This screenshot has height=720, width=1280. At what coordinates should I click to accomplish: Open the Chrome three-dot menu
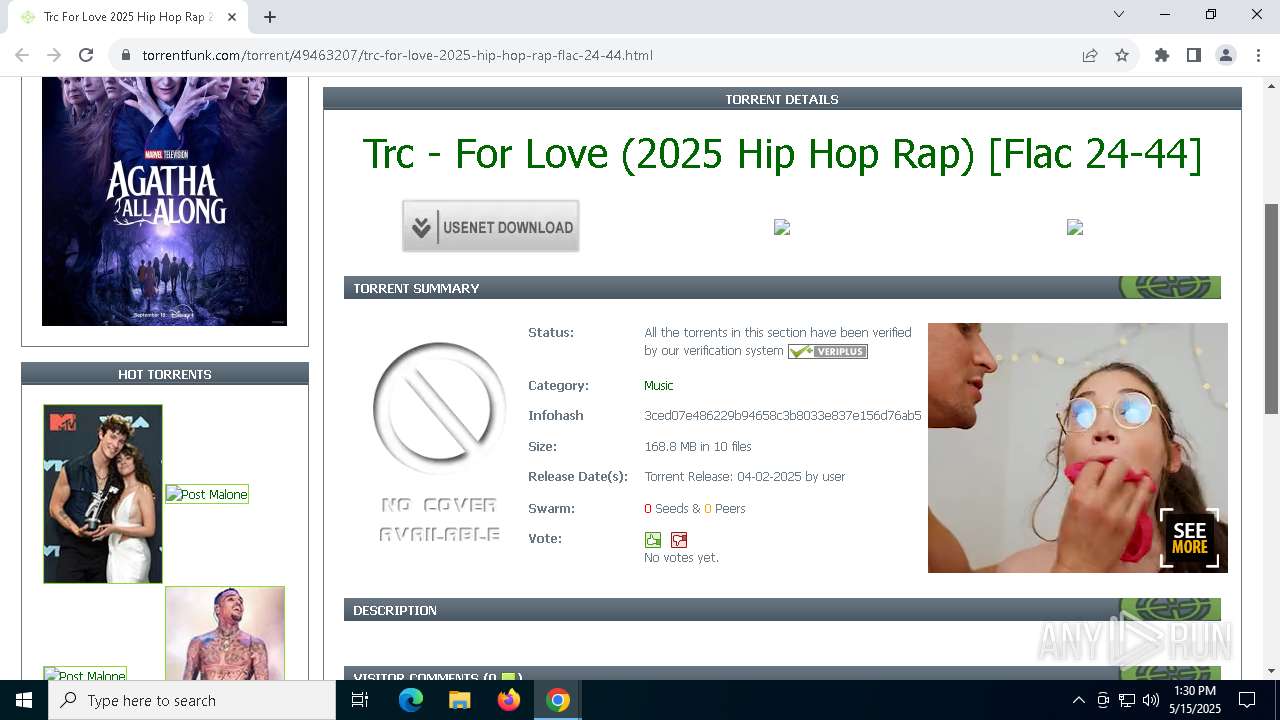[x=1257, y=55]
